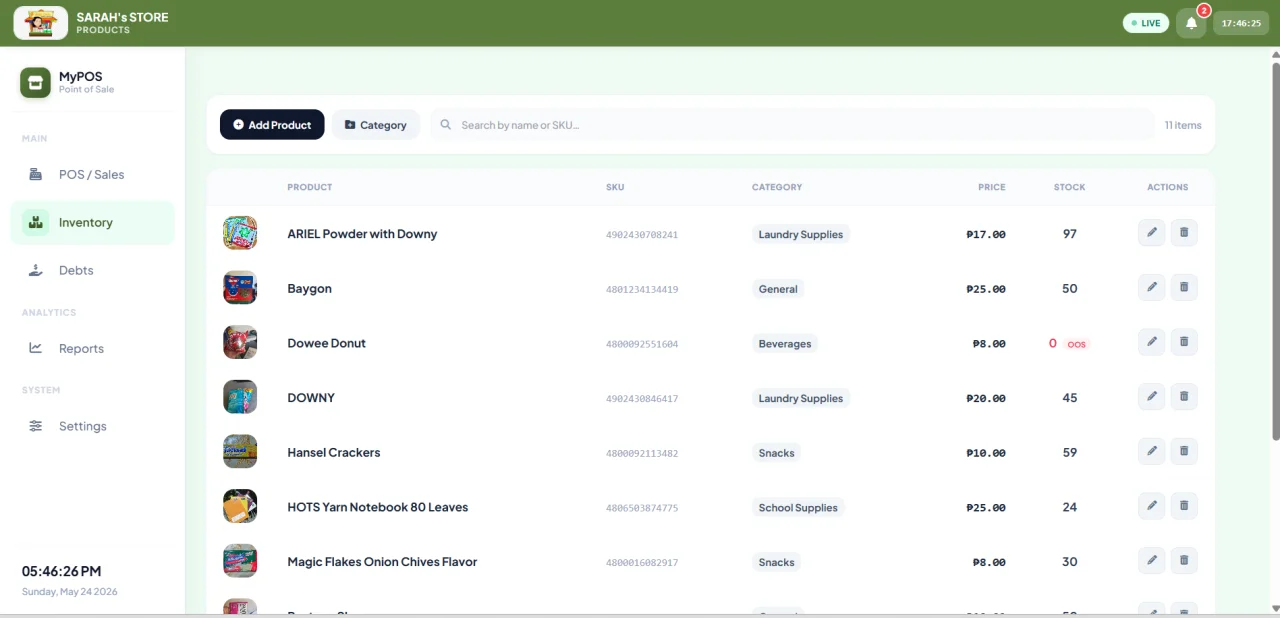Image resolution: width=1280 pixels, height=618 pixels.
Task: Delete the Baygon product row
Action: pos(1184,288)
